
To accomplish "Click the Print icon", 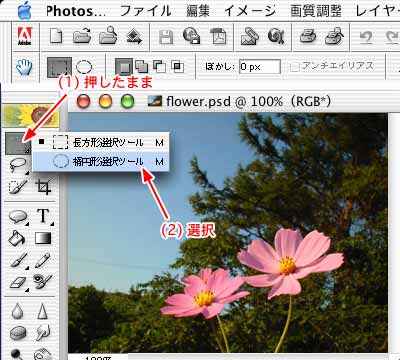I will [x=307, y=36].
